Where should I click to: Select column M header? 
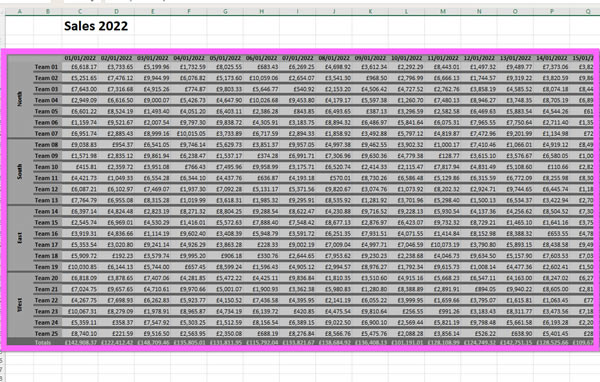click(443, 11)
